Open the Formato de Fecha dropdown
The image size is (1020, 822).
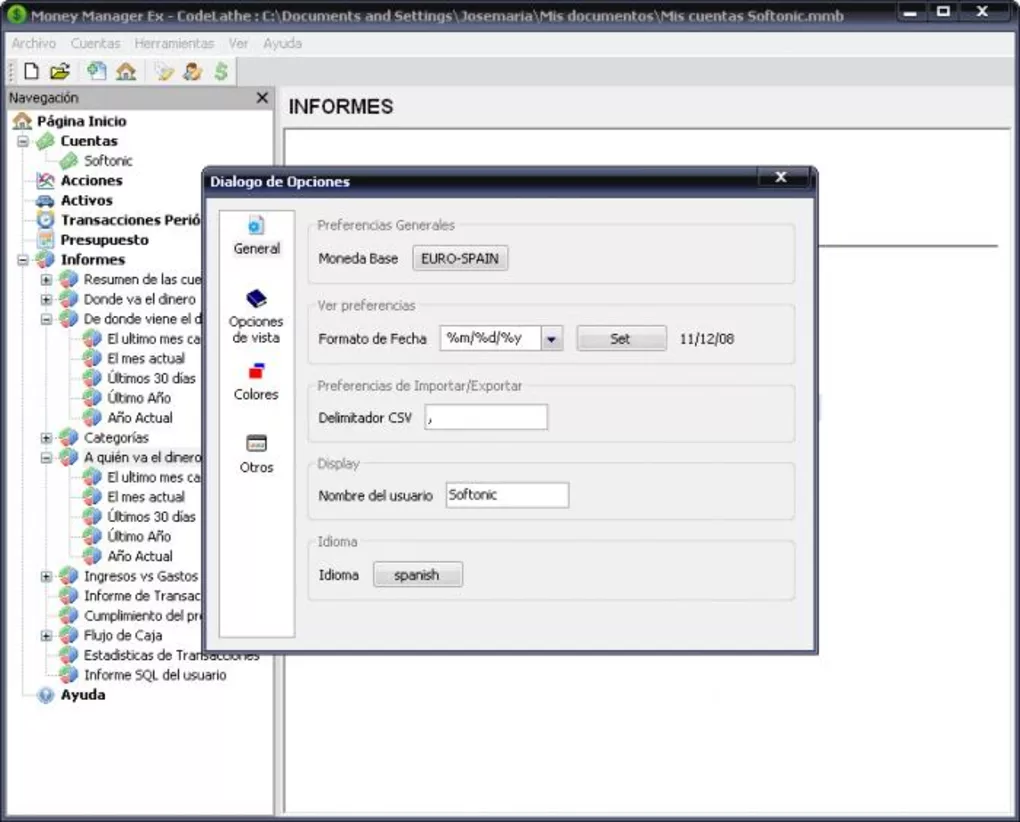pos(552,339)
